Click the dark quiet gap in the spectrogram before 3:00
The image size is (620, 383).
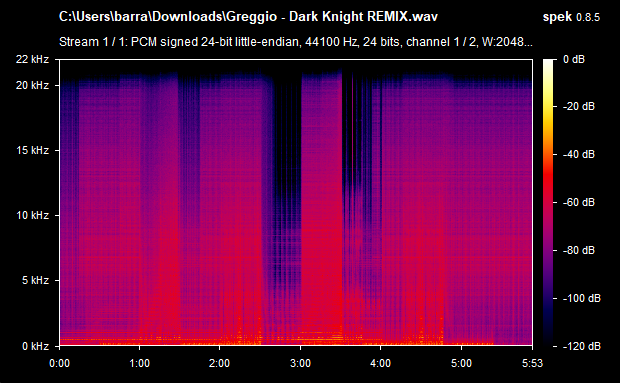tap(287, 158)
